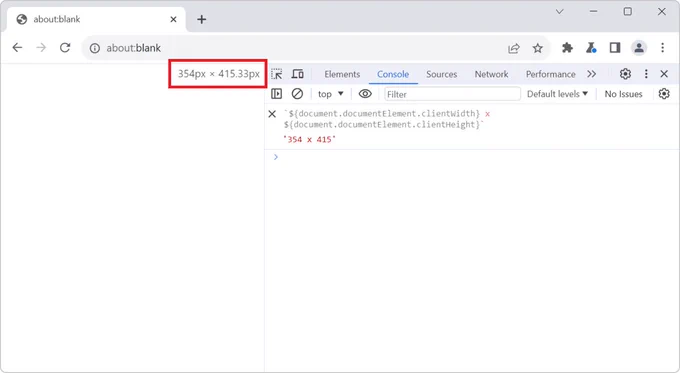The image size is (680, 373).
Task: Open the top JavaScript context dropdown
Action: (330, 94)
